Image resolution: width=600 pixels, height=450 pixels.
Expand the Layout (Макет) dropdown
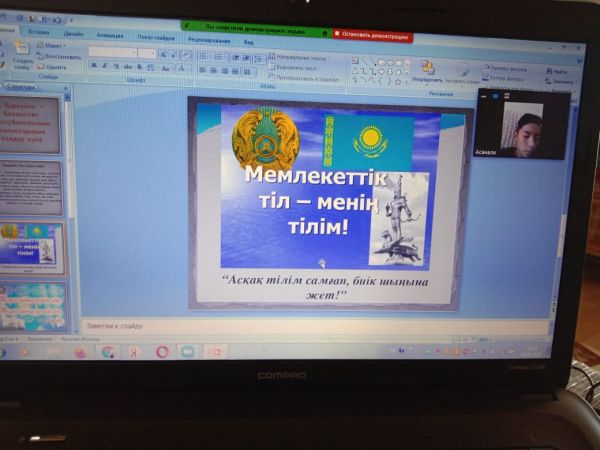coord(54,45)
